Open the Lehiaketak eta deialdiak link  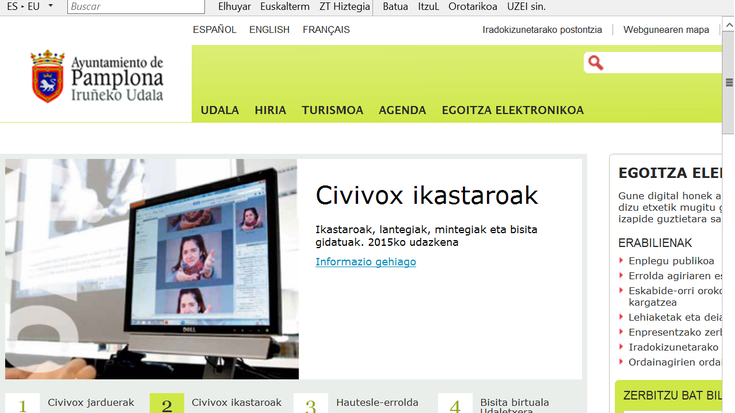pyautogui.click(x=675, y=317)
